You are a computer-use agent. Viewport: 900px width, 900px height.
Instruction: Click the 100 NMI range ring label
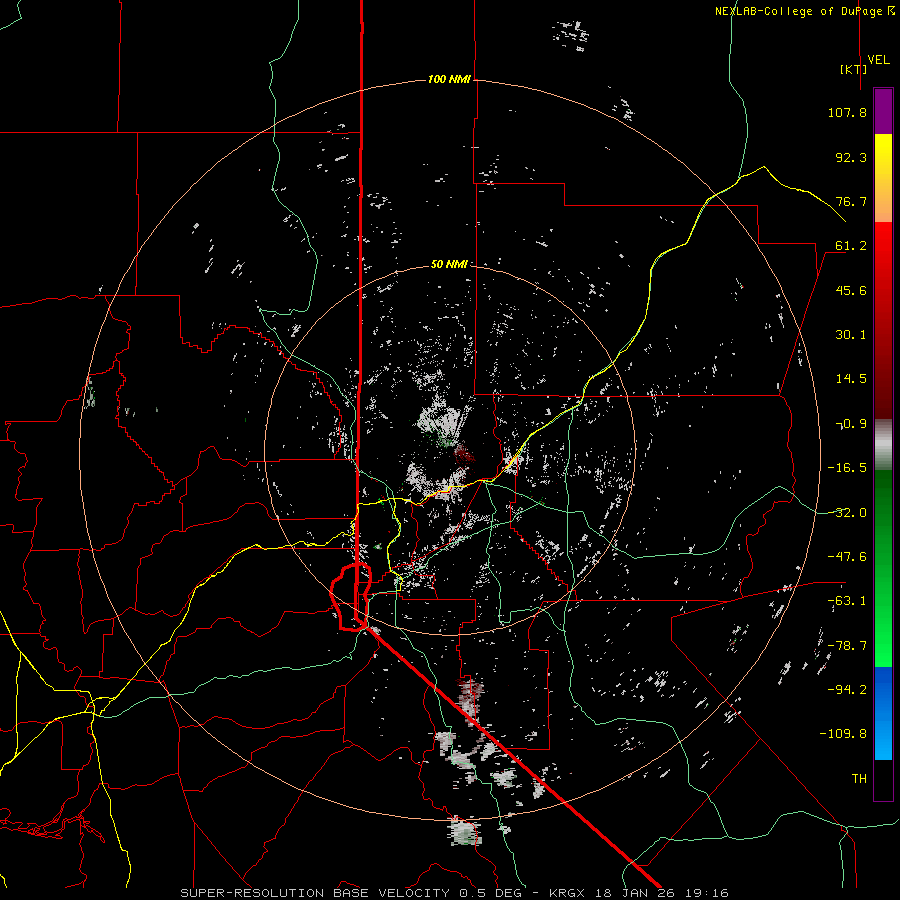[449, 79]
